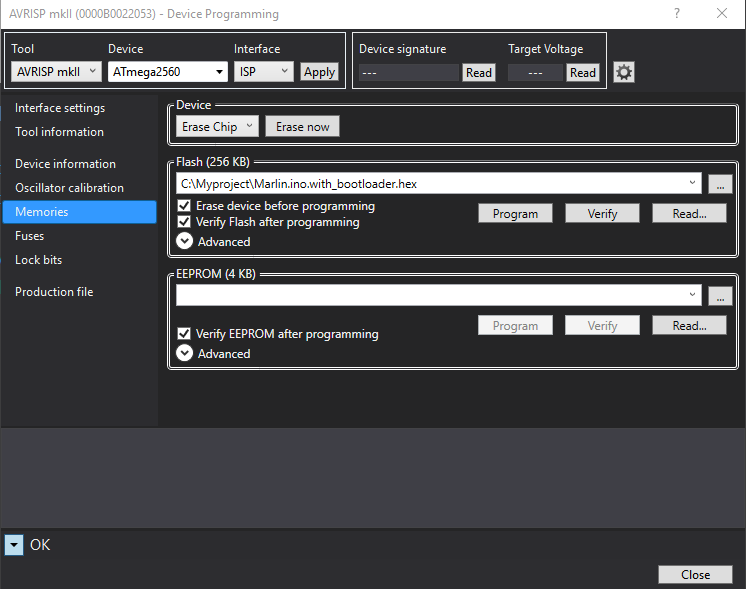Close the Device Programming window
Viewport: 746px width, 589px height.
[x=722, y=13]
